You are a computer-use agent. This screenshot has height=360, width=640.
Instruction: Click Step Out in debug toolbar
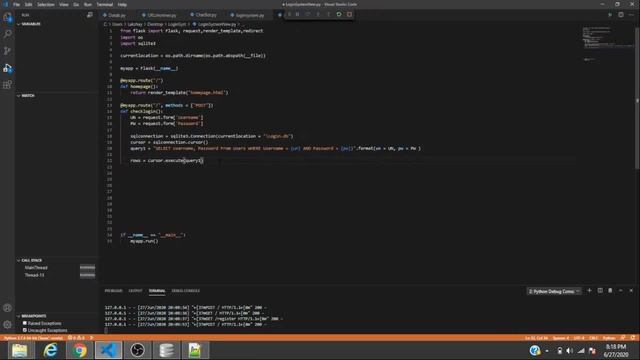[x=328, y=14]
